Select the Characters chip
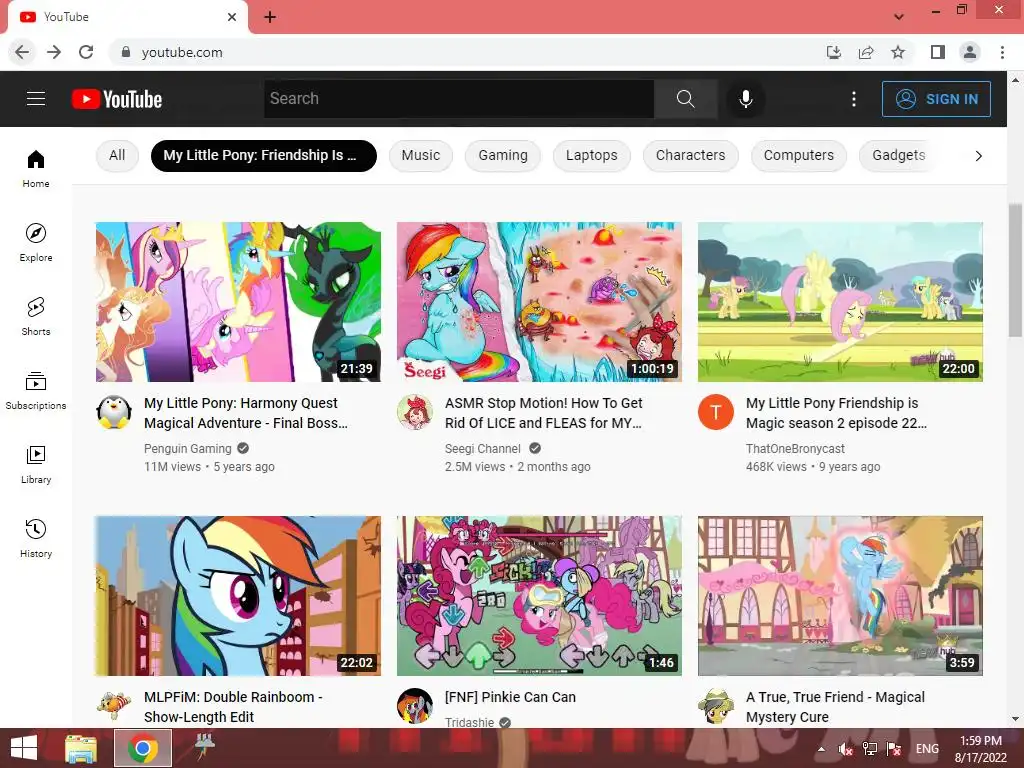The height and width of the screenshot is (768, 1024). click(690, 155)
